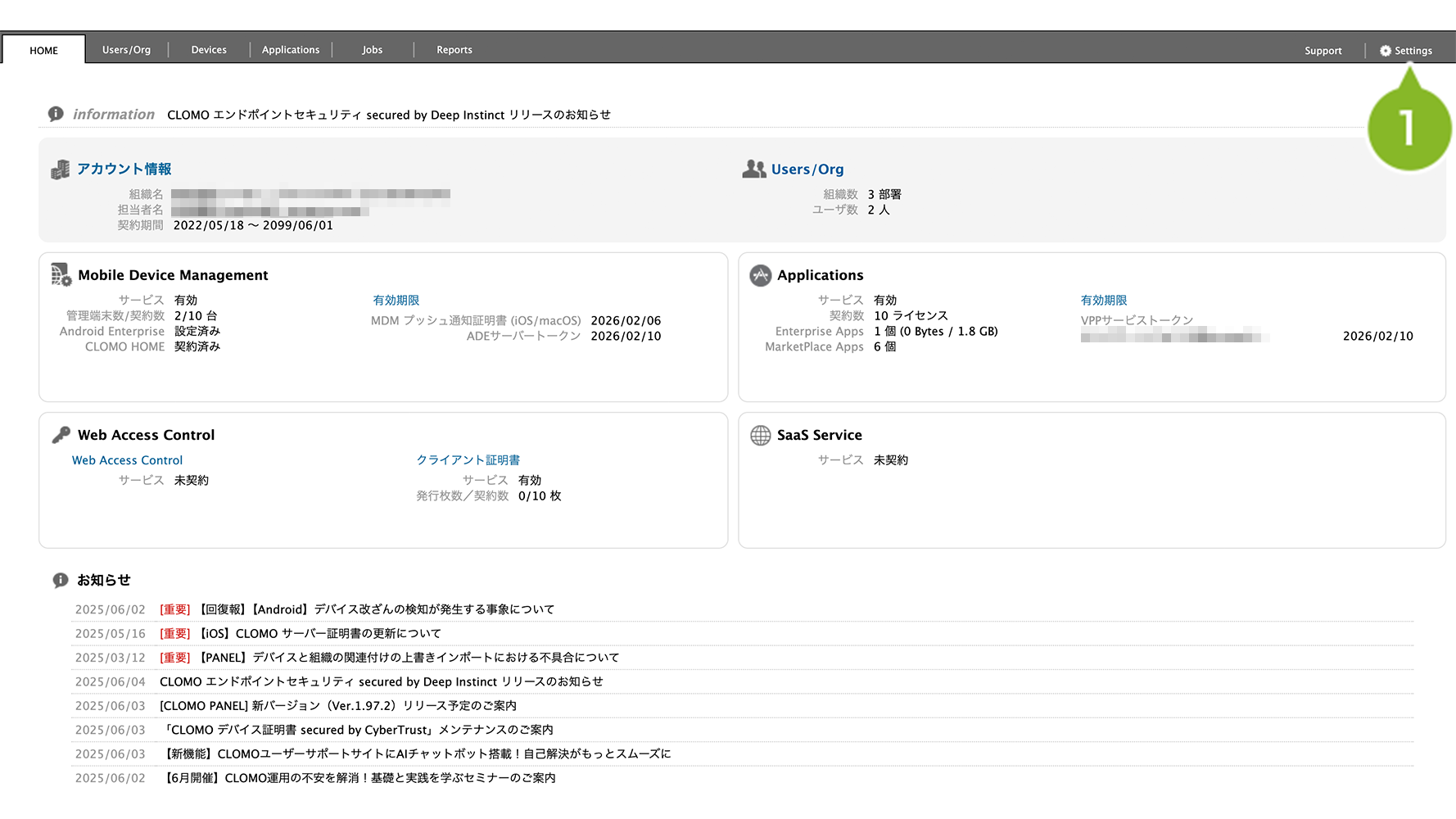Click the Web Access Control key icon
The image size is (1456, 819).
[x=61, y=435]
